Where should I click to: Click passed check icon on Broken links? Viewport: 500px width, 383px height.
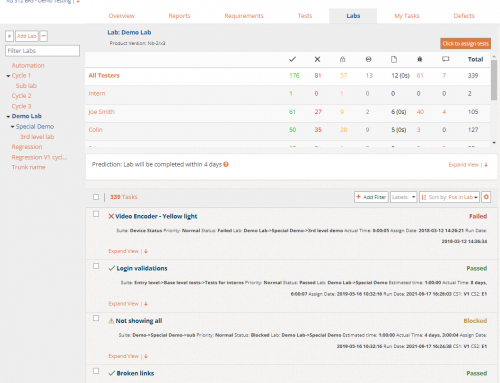click(112, 373)
